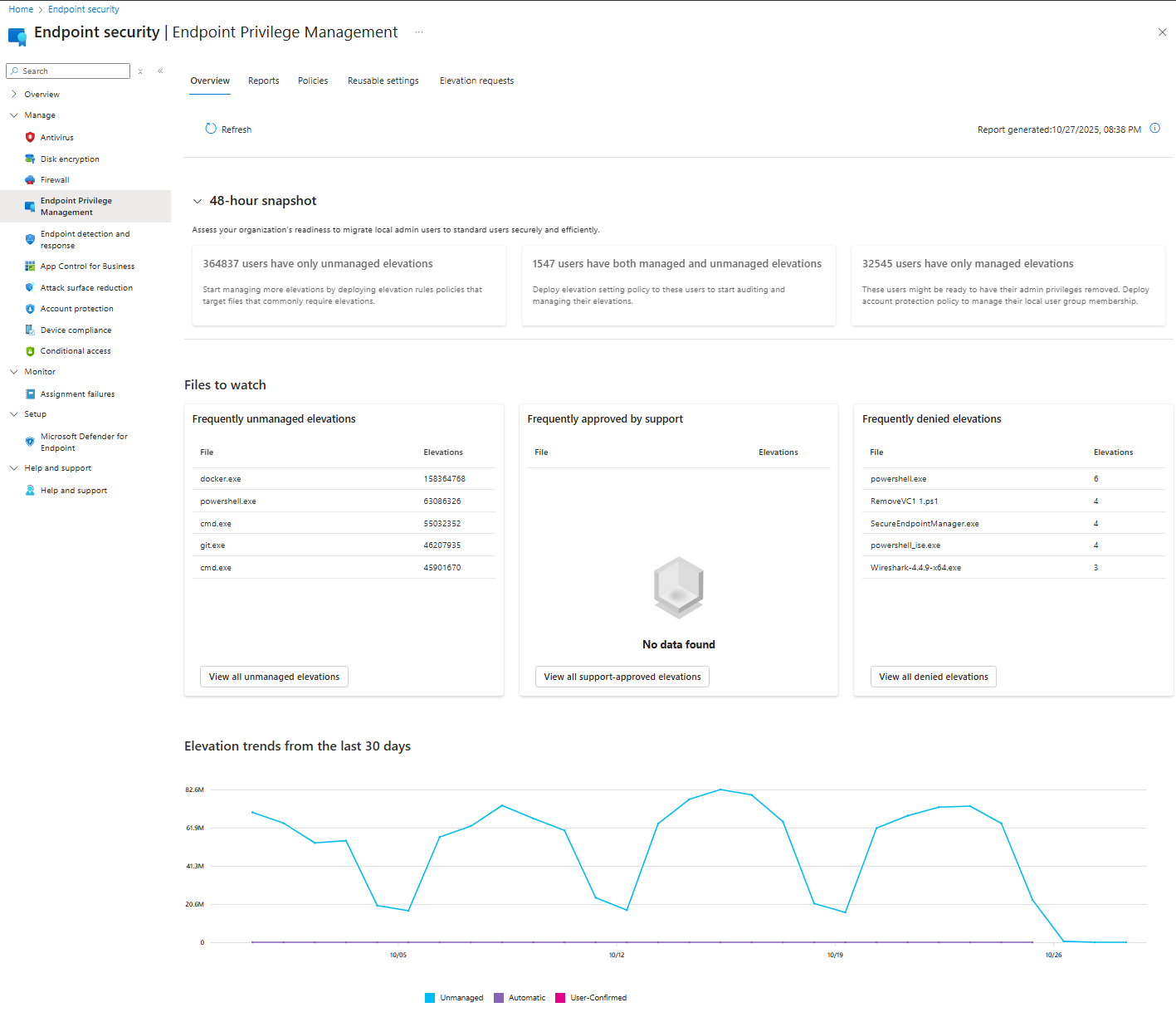Select App Control for Business
This screenshot has width=1176, height=1017.
click(87, 266)
